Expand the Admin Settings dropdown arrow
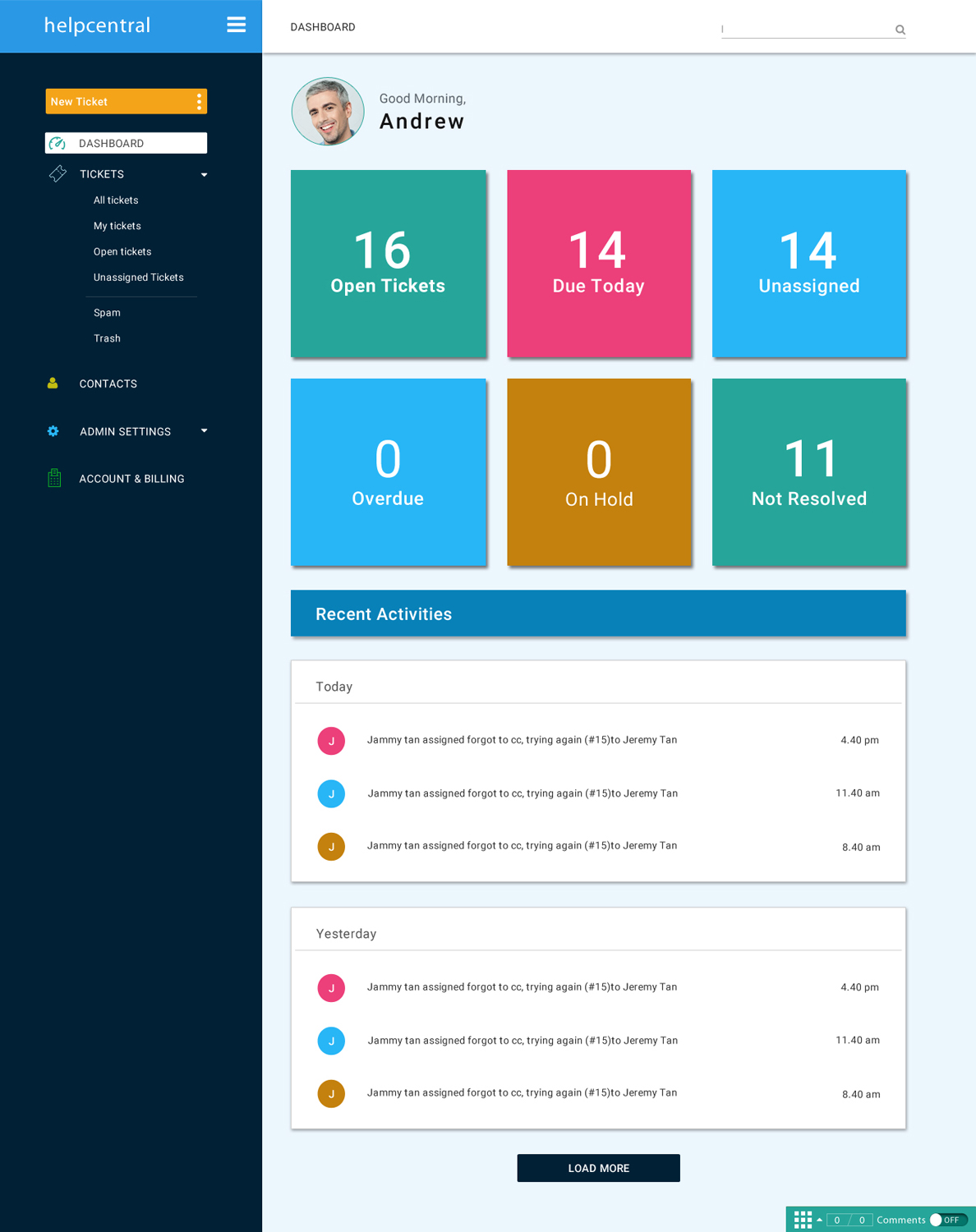 tap(204, 430)
